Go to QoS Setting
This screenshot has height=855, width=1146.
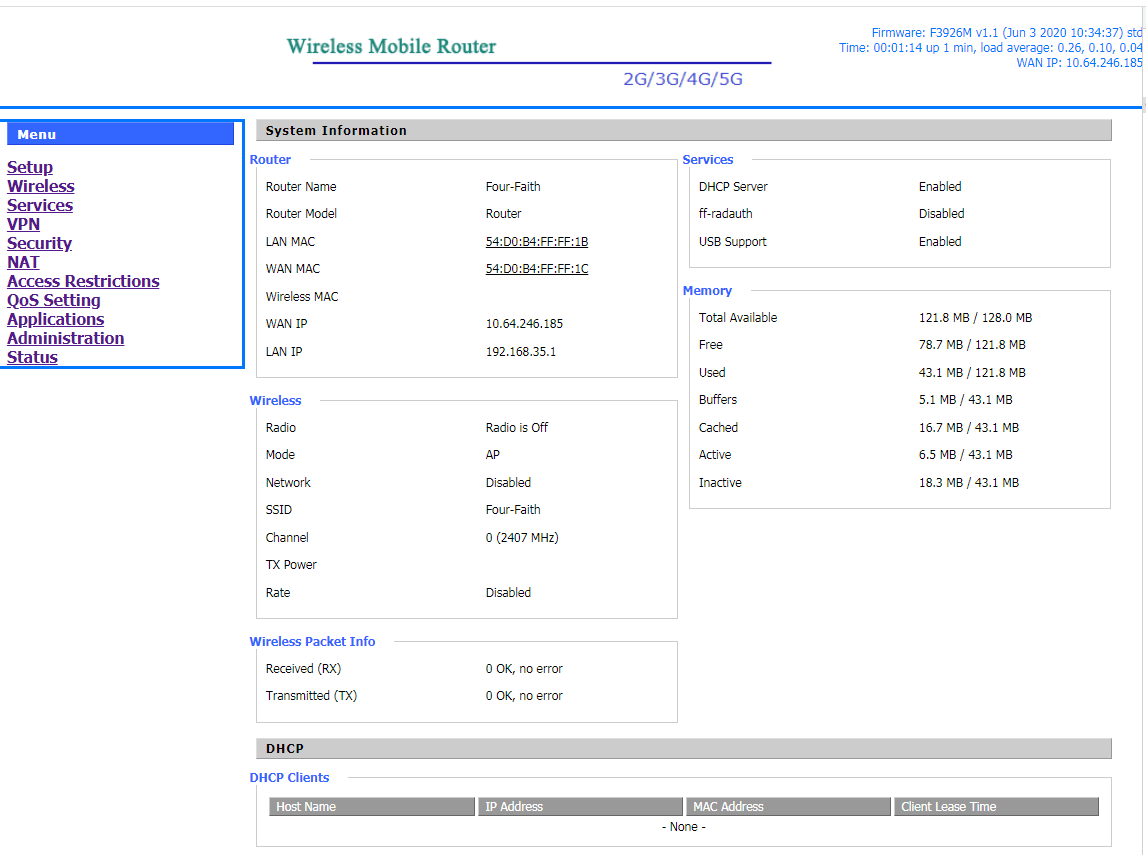[x=54, y=300]
